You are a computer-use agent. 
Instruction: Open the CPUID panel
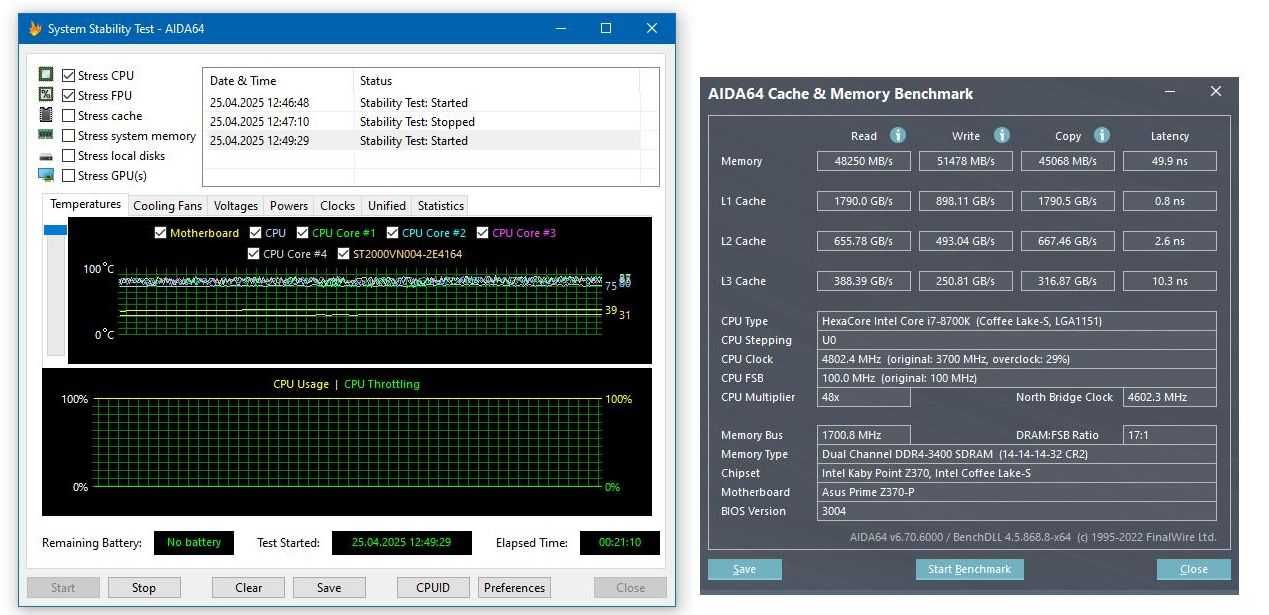tap(433, 587)
